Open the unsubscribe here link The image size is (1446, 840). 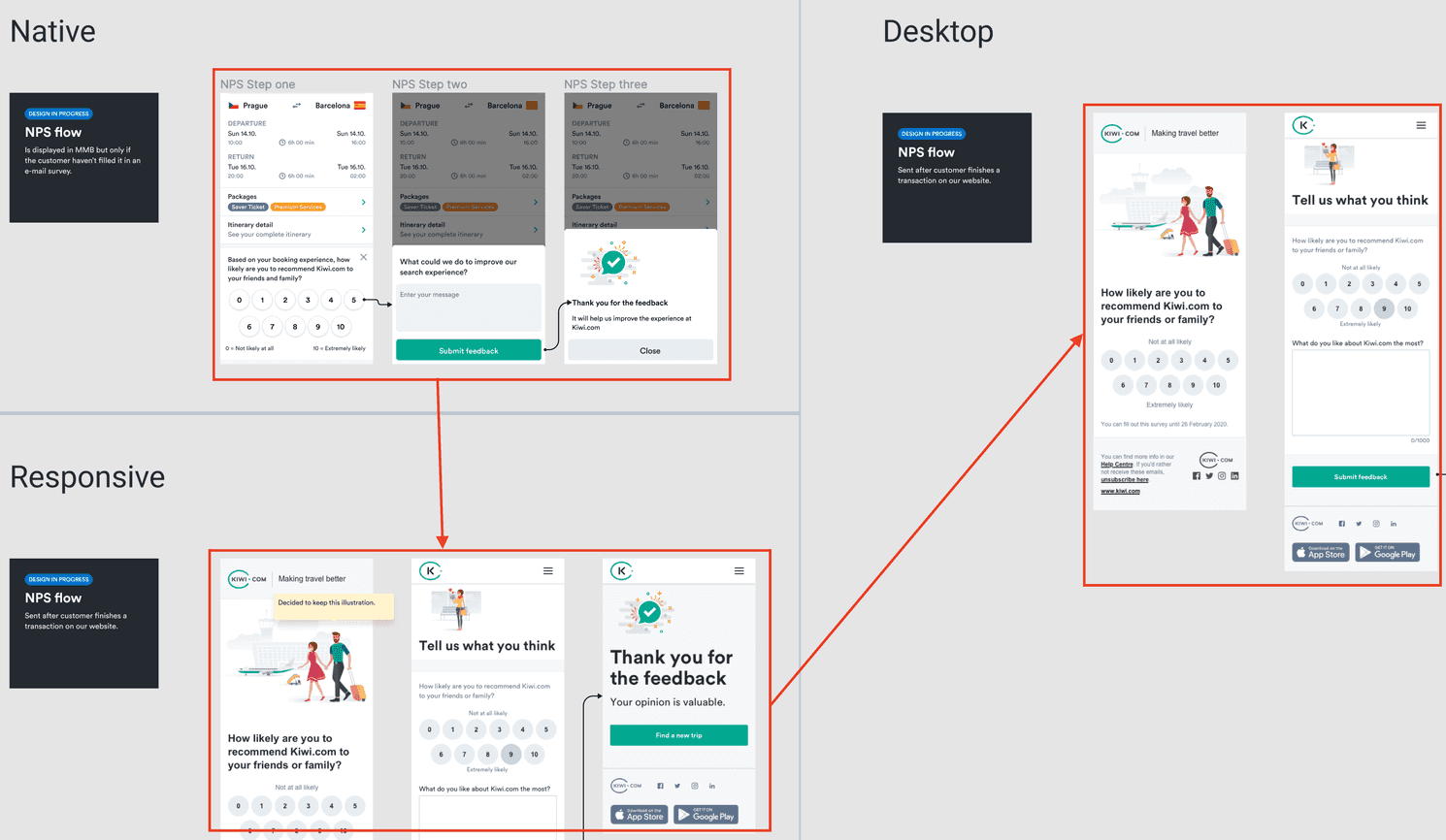pos(1124,480)
